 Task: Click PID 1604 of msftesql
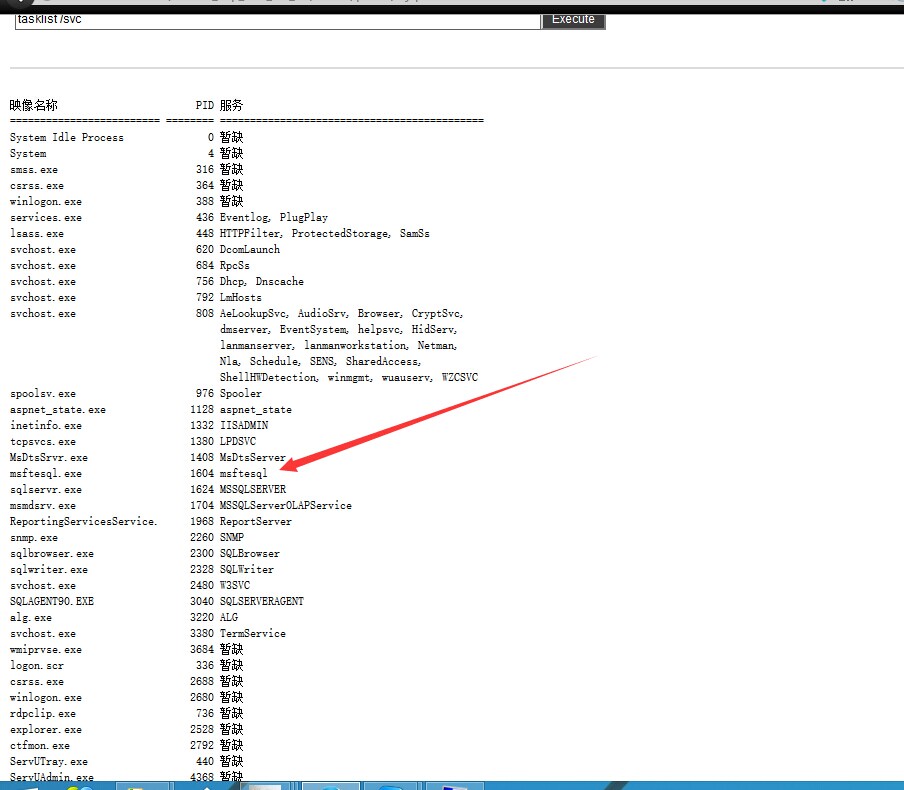(202, 473)
